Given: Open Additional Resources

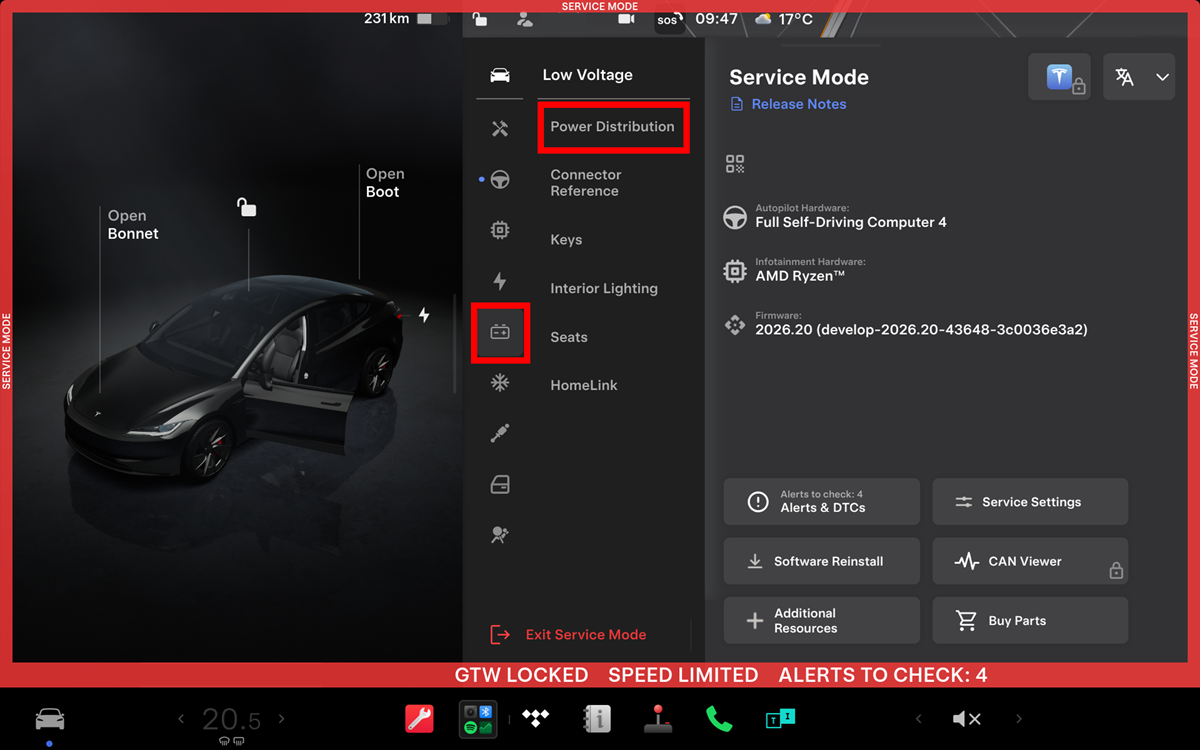Looking at the screenshot, I should (x=821, y=620).
